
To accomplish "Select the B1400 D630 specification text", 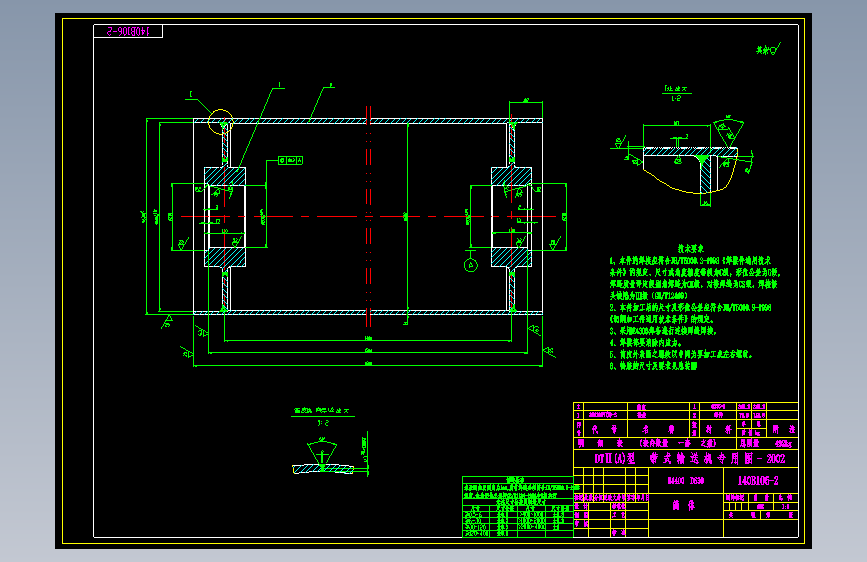I will pyautogui.click(x=686, y=481).
